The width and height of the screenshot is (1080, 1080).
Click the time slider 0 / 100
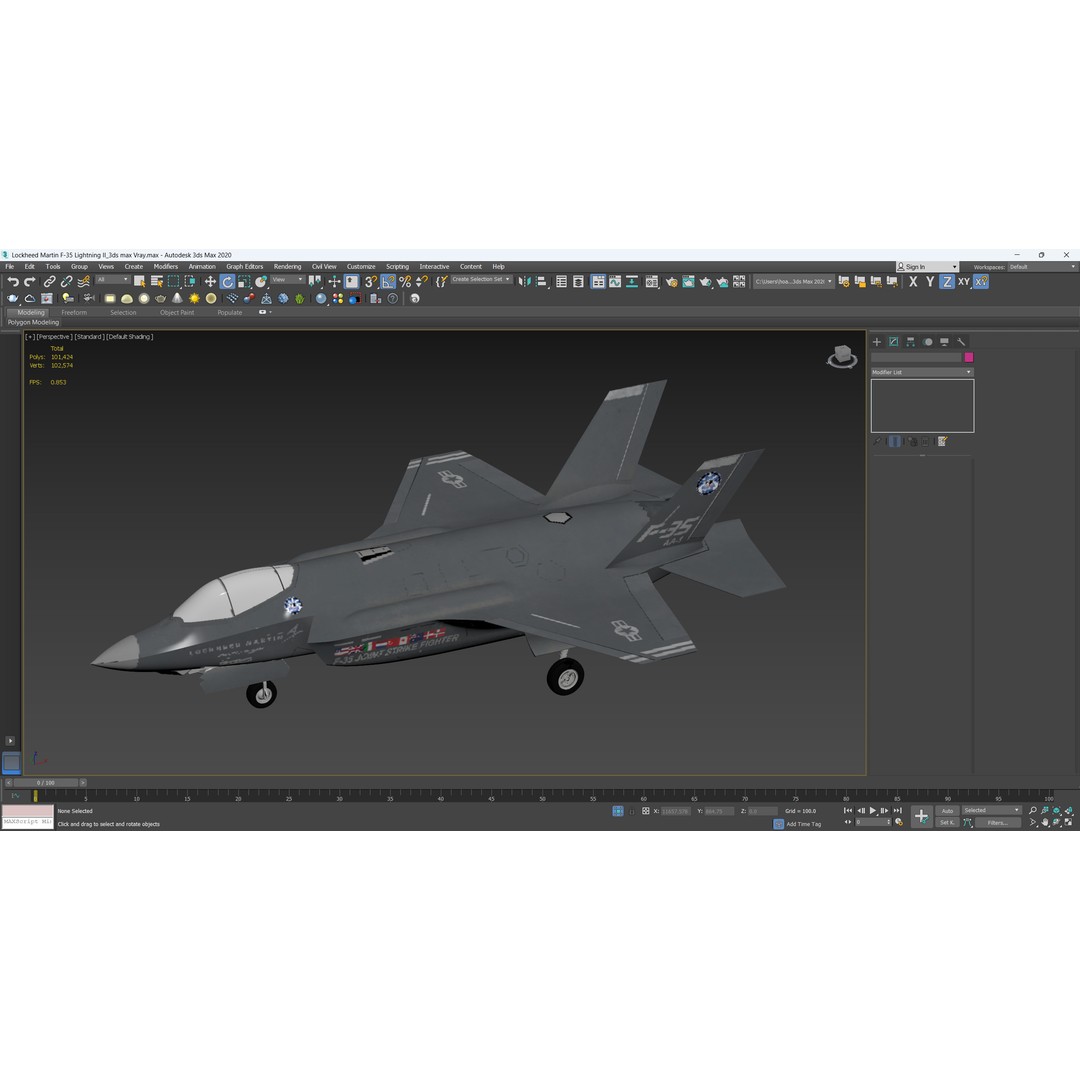click(45, 783)
